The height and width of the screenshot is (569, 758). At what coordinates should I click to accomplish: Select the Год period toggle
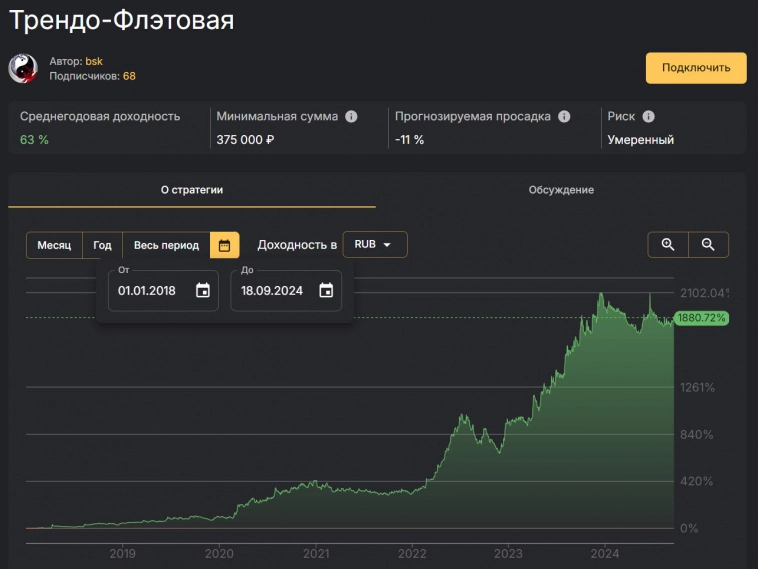(x=103, y=245)
